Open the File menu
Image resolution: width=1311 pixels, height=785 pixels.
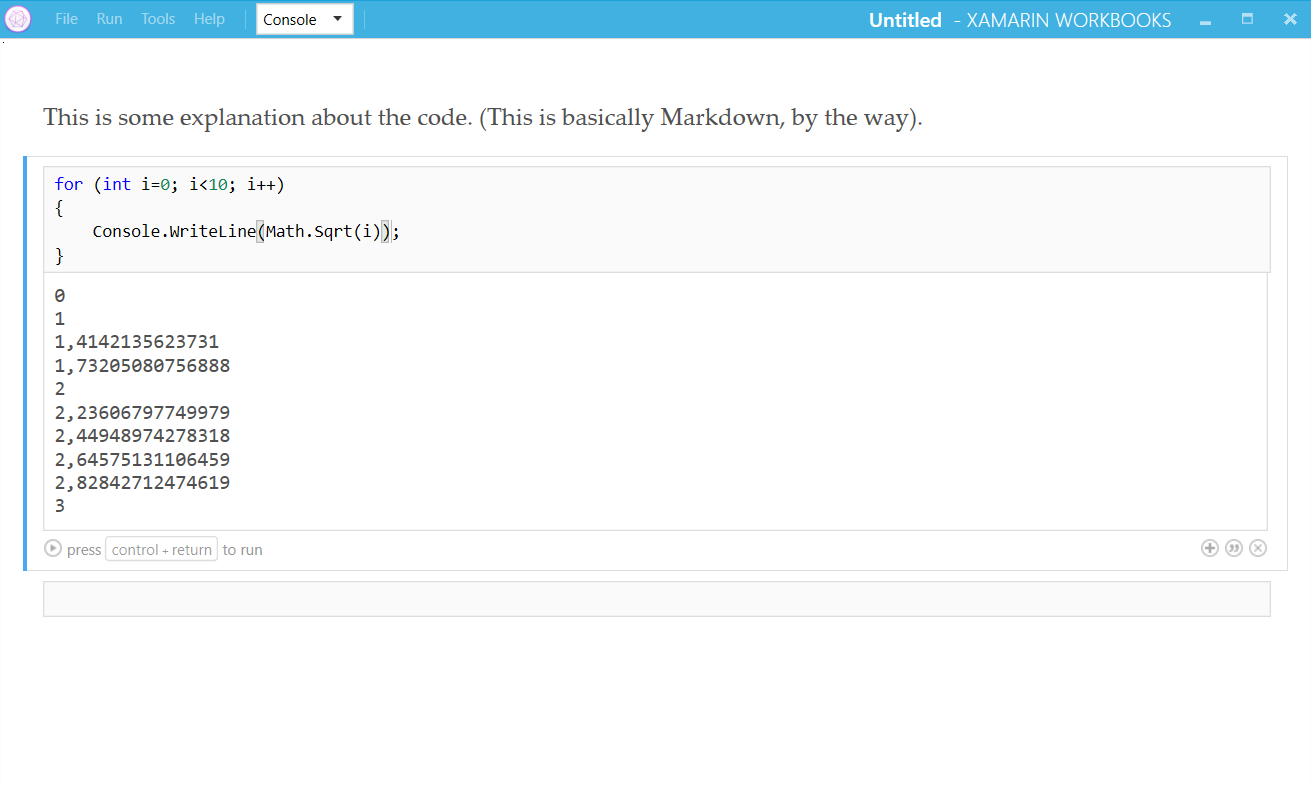(66, 19)
